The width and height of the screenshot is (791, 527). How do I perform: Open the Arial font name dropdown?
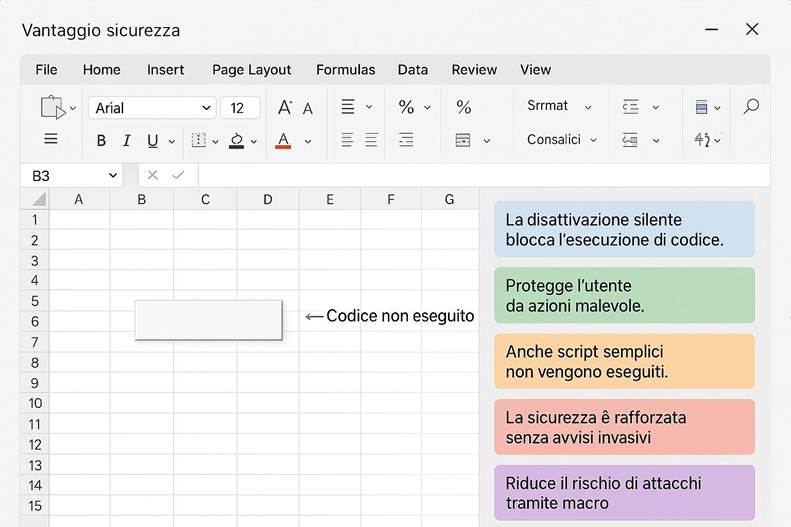(152, 108)
